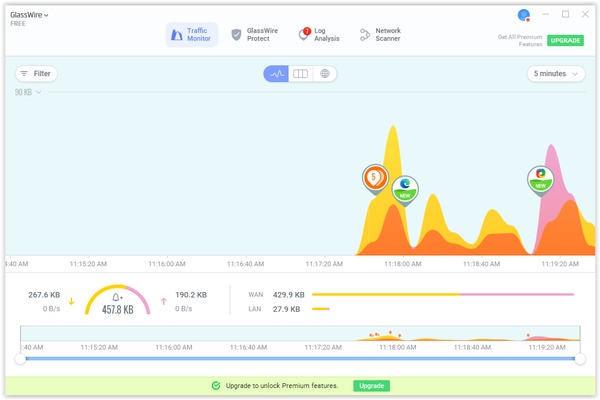This screenshot has width=600, height=400.
Task: Click the Edge NEW app marker
Action: tap(404, 186)
